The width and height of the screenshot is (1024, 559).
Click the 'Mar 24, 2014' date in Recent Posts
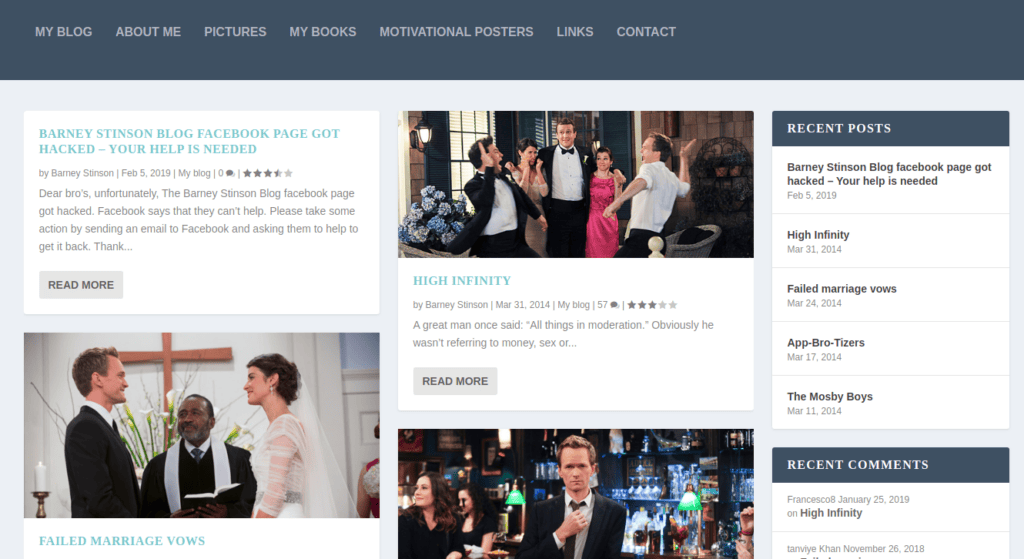coord(814,303)
